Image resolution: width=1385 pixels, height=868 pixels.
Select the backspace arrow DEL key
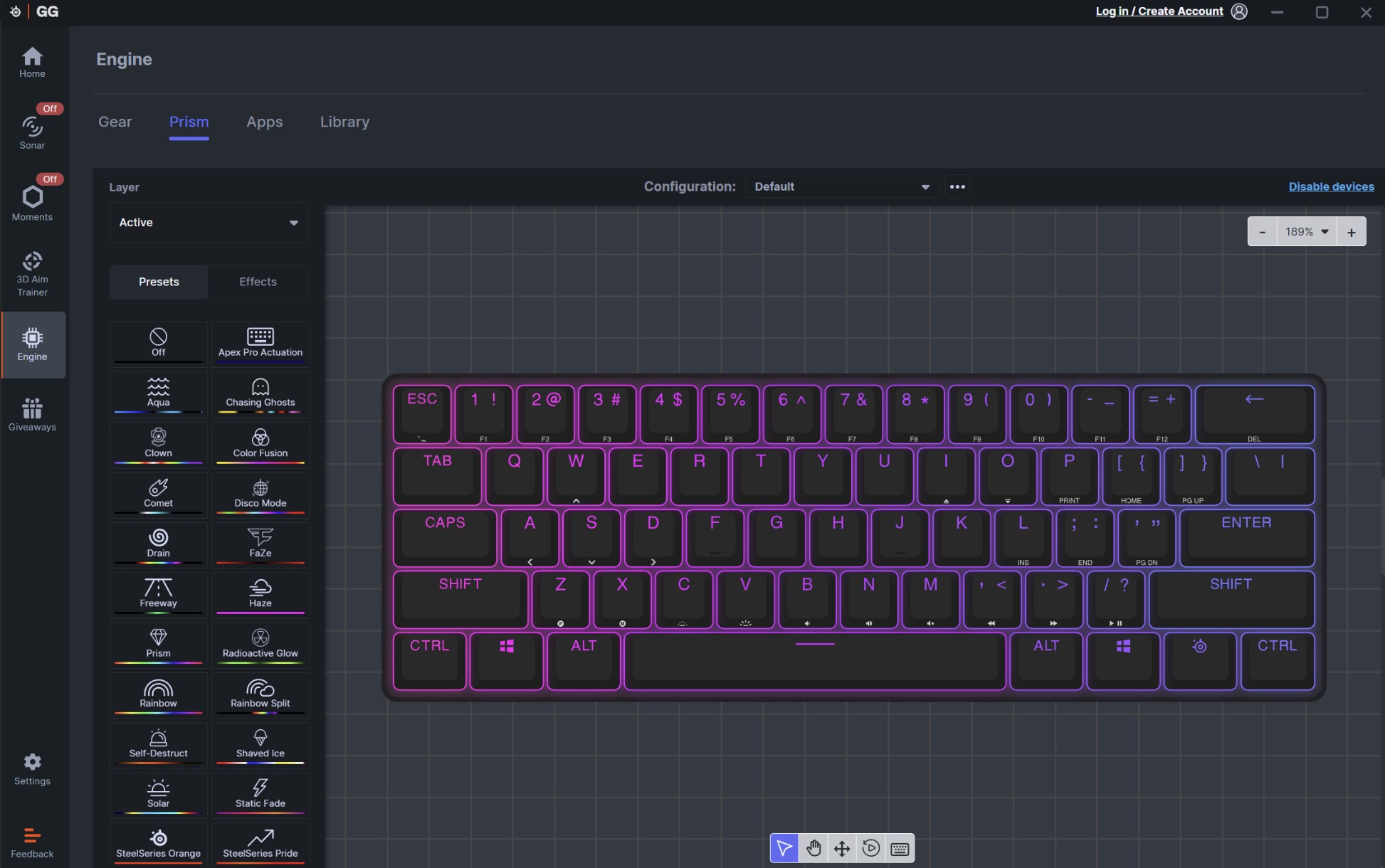1255,414
